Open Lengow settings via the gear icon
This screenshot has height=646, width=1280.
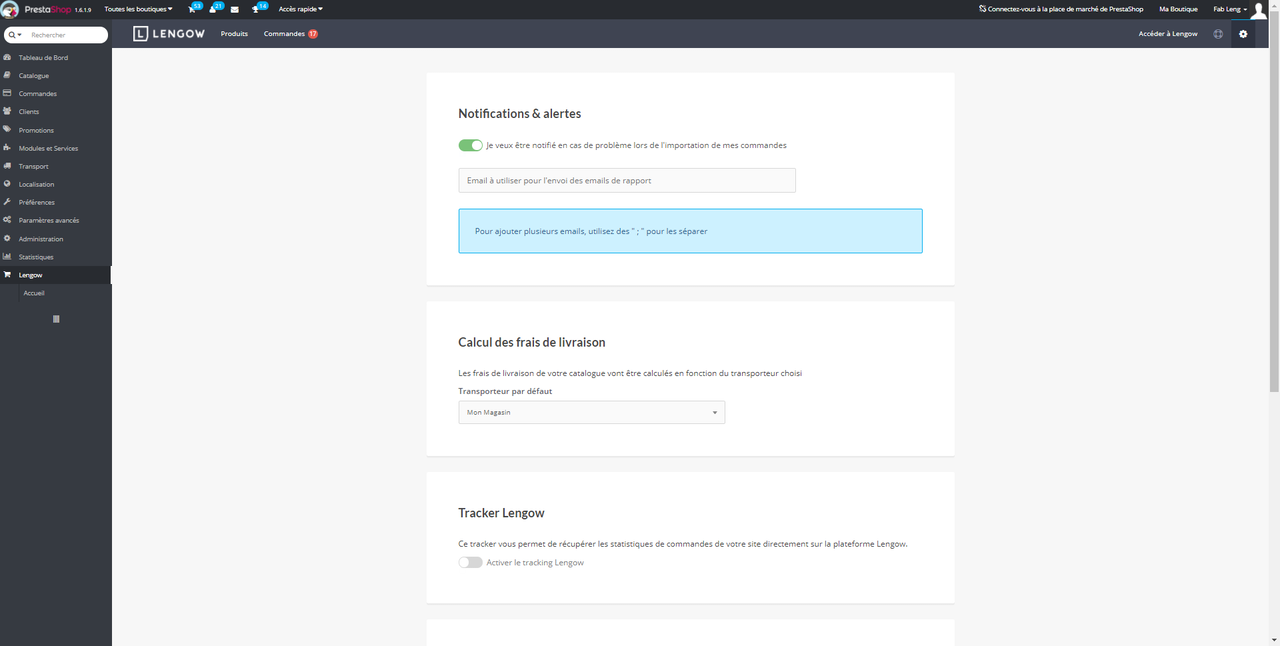(x=1243, y=33)
